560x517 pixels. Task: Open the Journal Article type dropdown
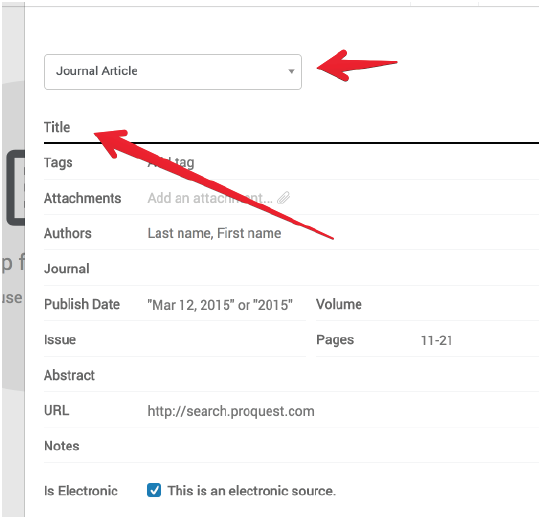coord(173,72)
